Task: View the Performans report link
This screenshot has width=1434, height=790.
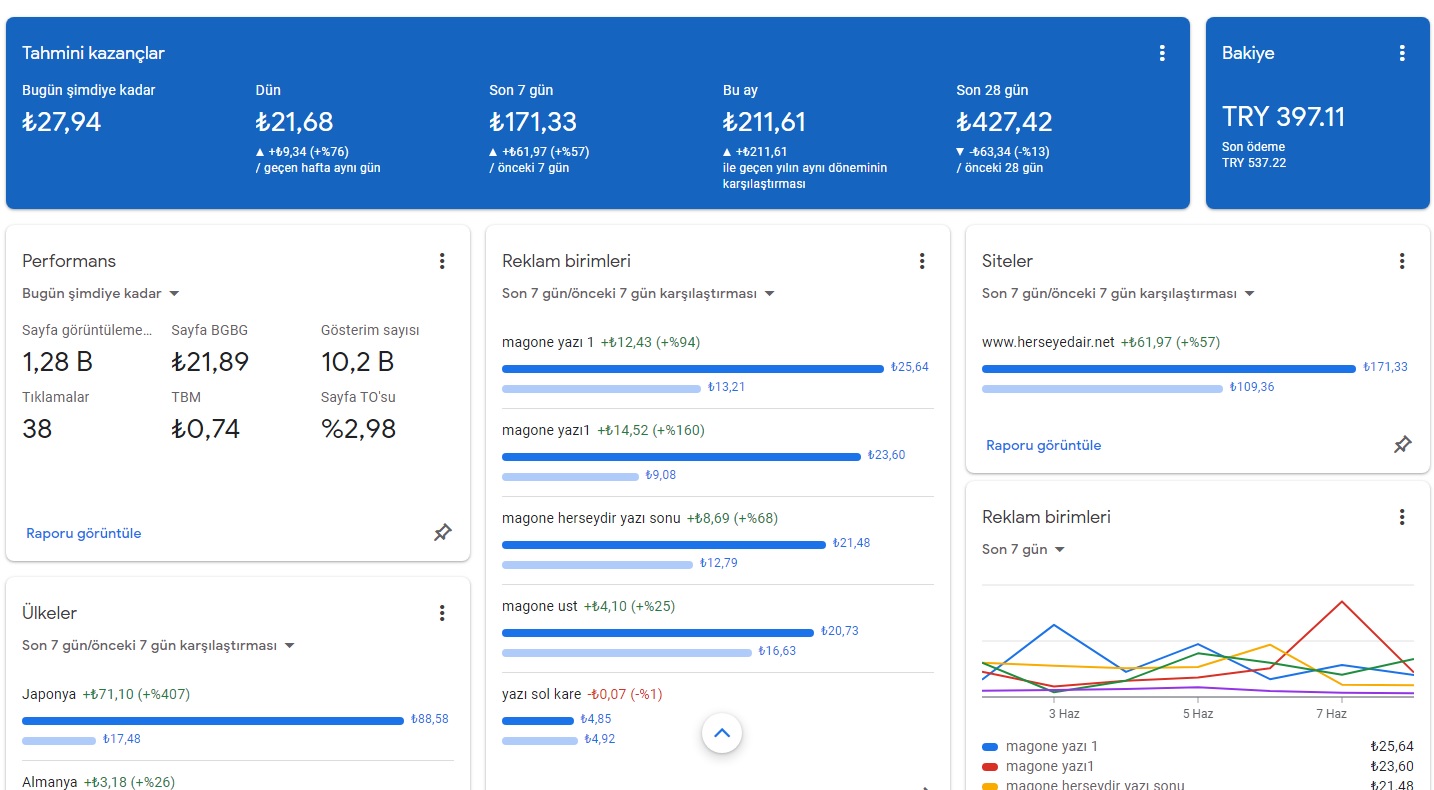Action: (x=84, y=533)
